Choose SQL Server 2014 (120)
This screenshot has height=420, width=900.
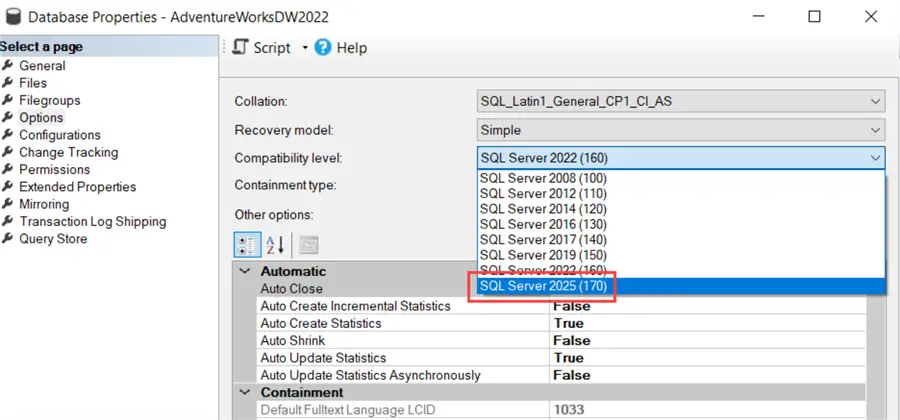pos(680,209)
